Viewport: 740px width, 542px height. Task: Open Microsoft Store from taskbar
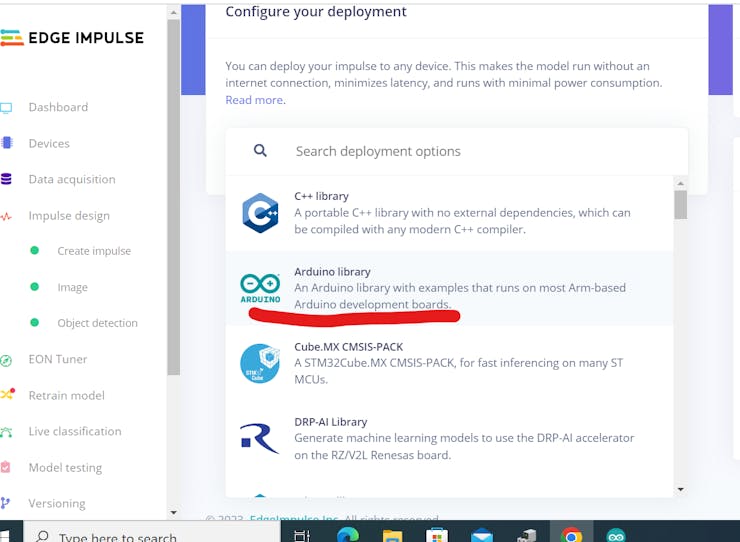coord(437,535)
